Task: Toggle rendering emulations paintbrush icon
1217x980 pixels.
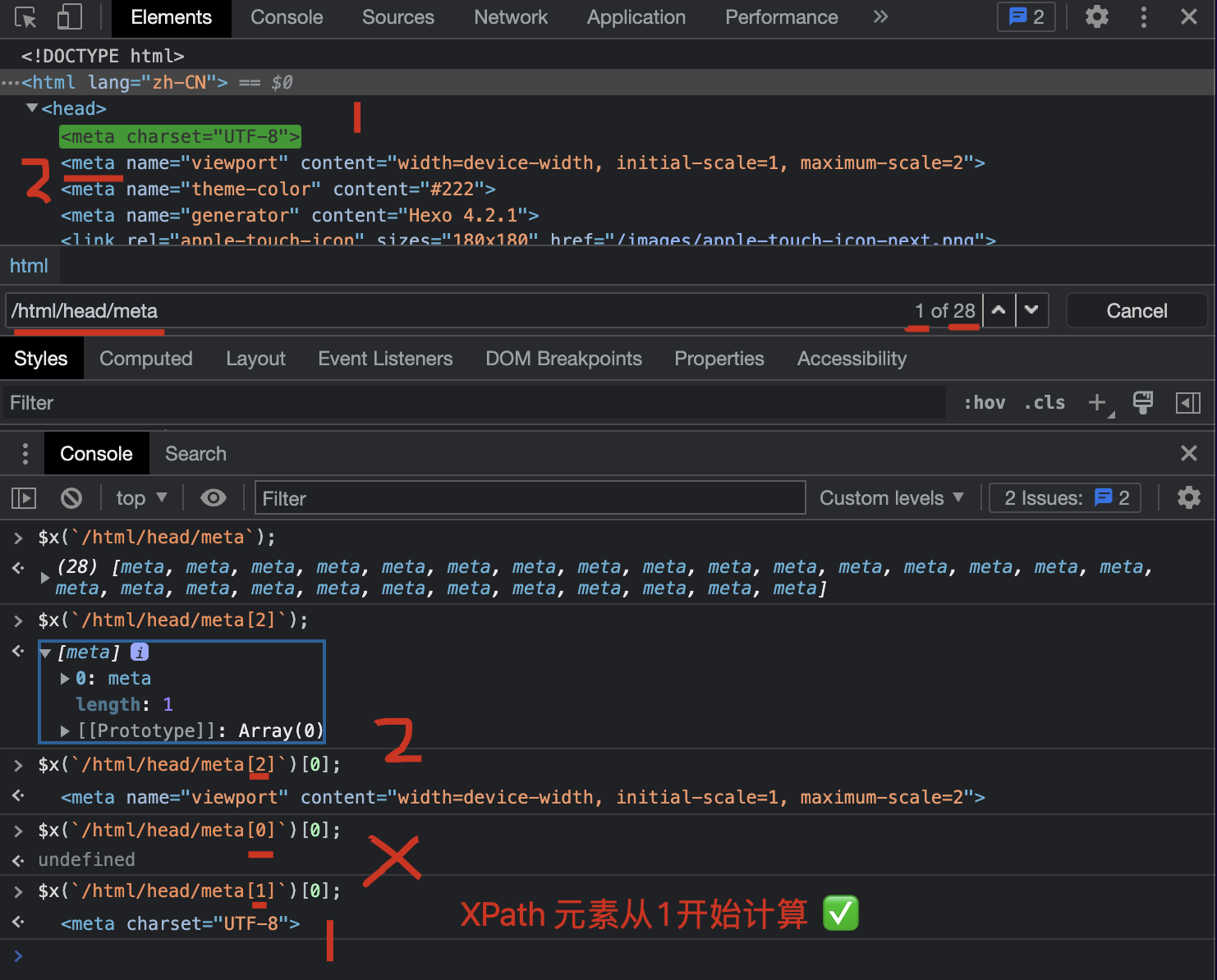Action: point(1142,403)
